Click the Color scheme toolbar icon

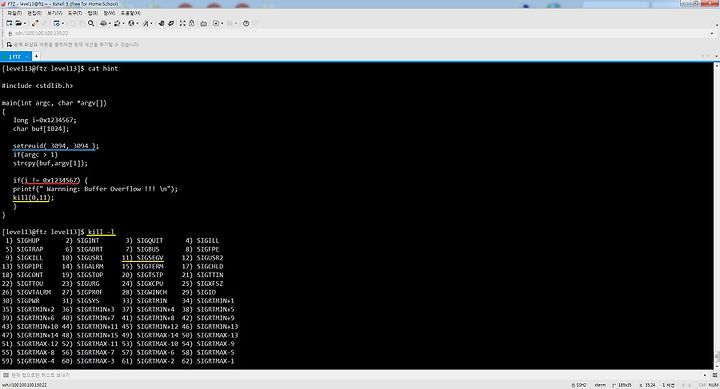(117, 23)
